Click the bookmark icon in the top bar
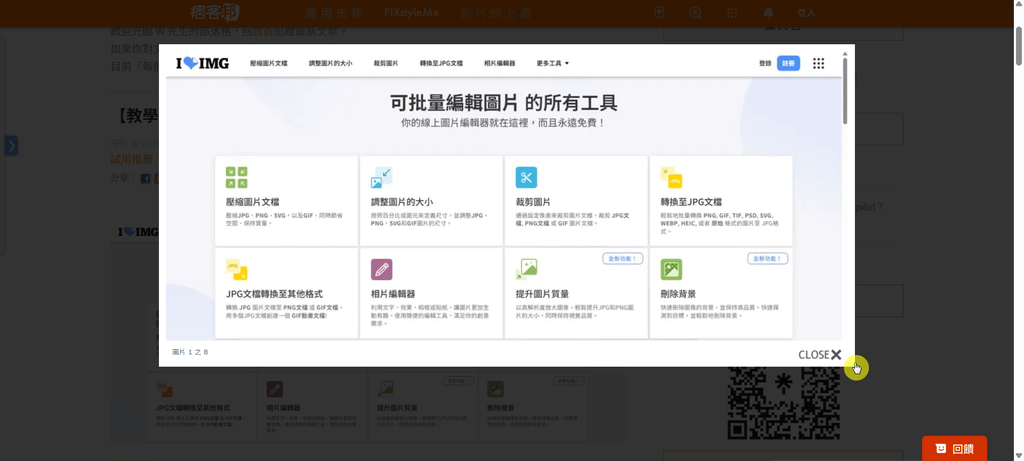 660,13
